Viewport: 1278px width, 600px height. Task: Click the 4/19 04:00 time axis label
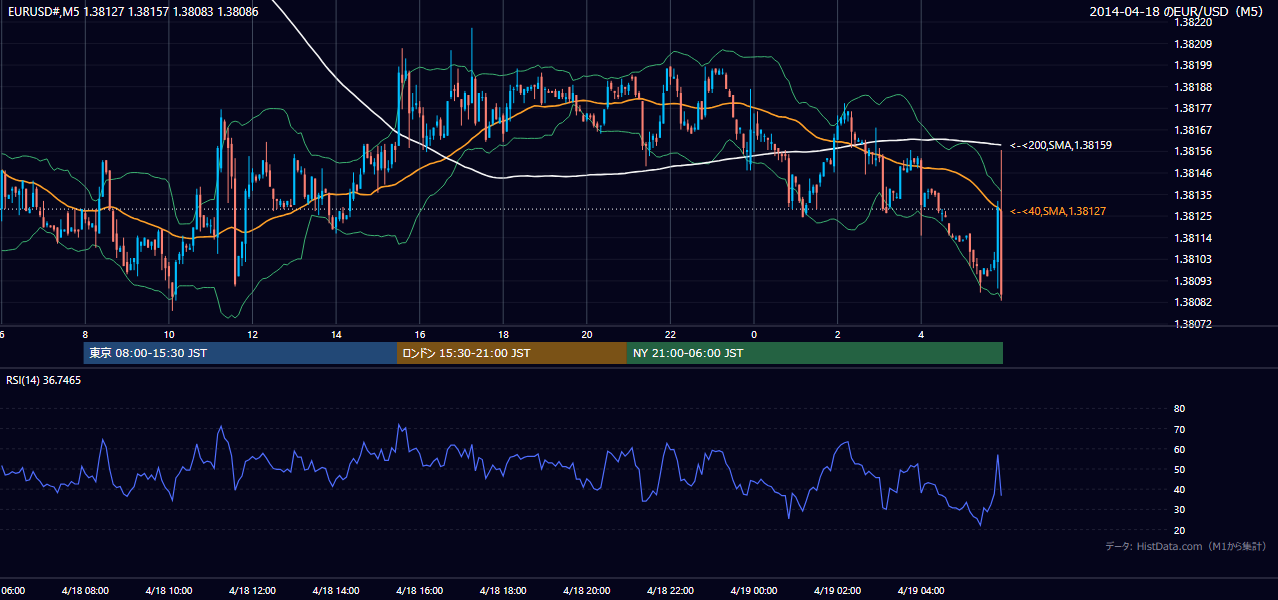pyautogui.click(x=921, y=591)
